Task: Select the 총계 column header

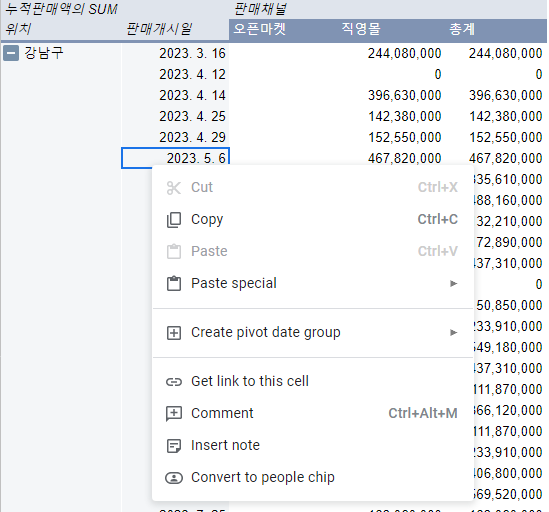Action: (462, 29)
